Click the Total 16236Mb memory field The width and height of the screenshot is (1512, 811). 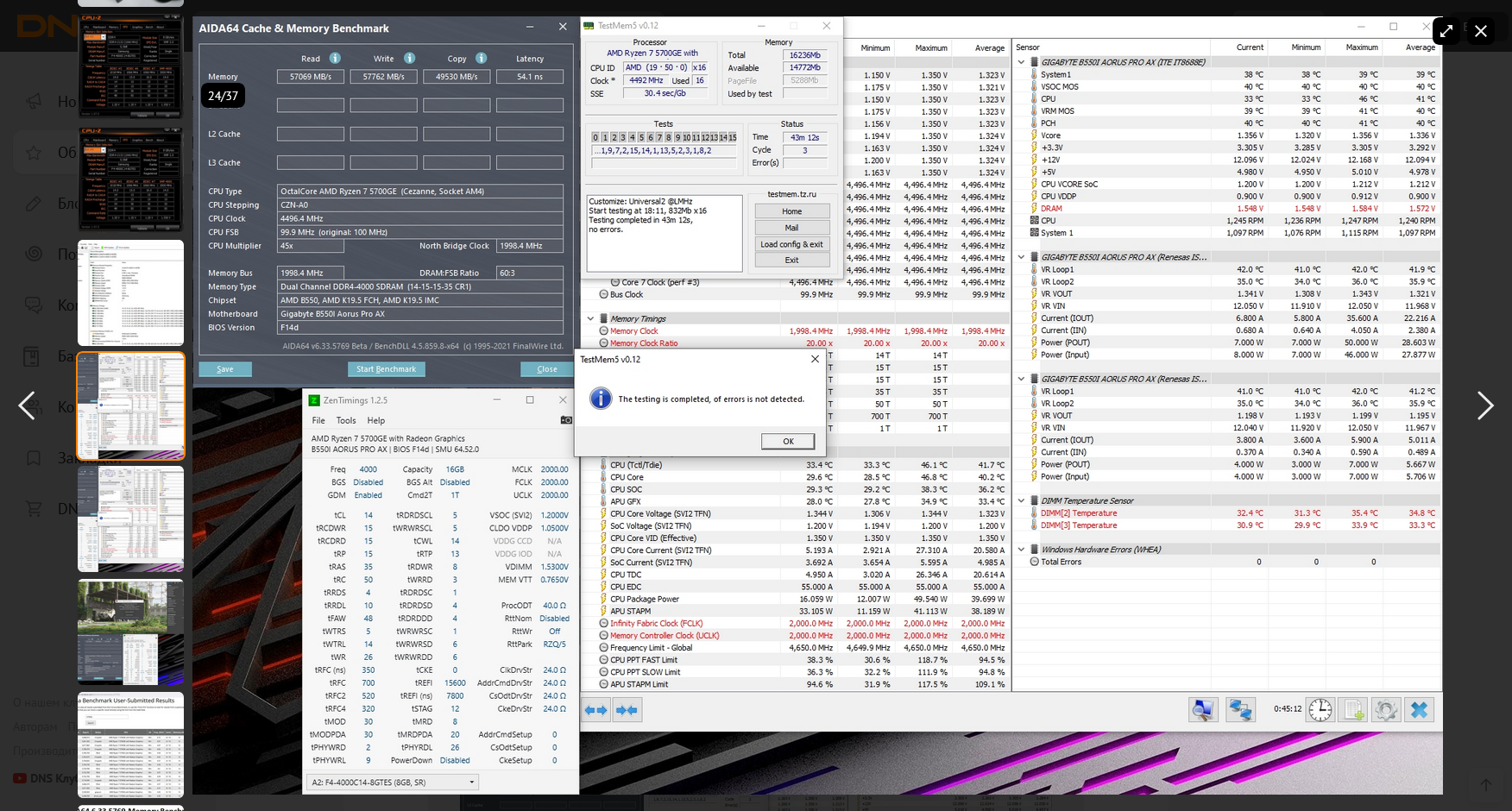coord(805,55)
